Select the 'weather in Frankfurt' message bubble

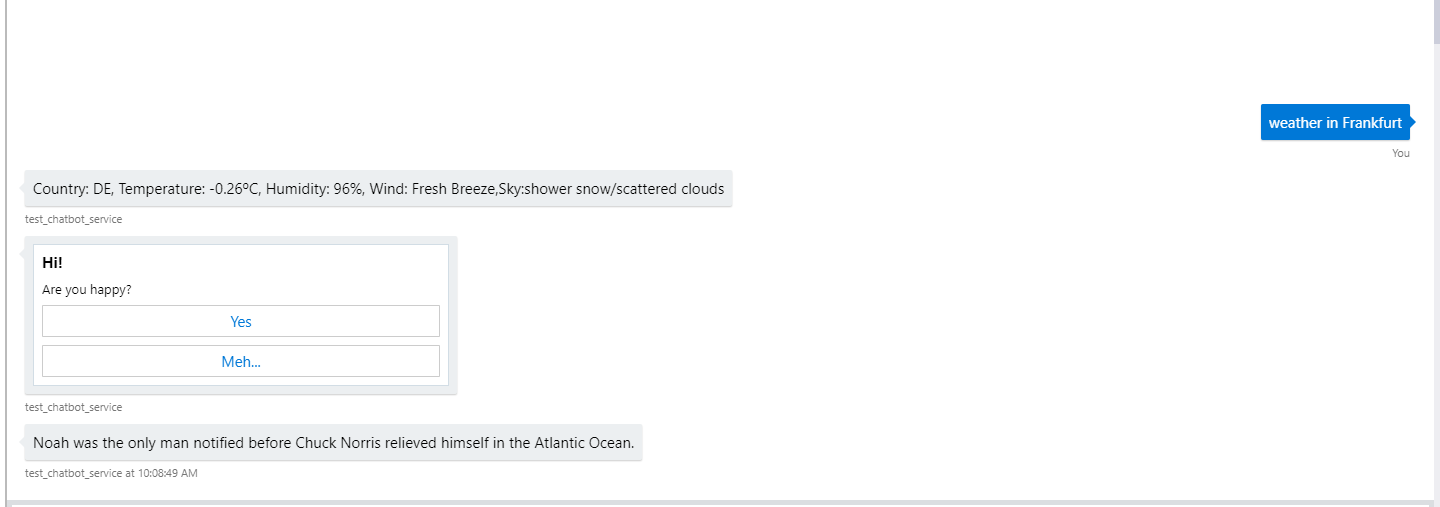pos(1334,122)
